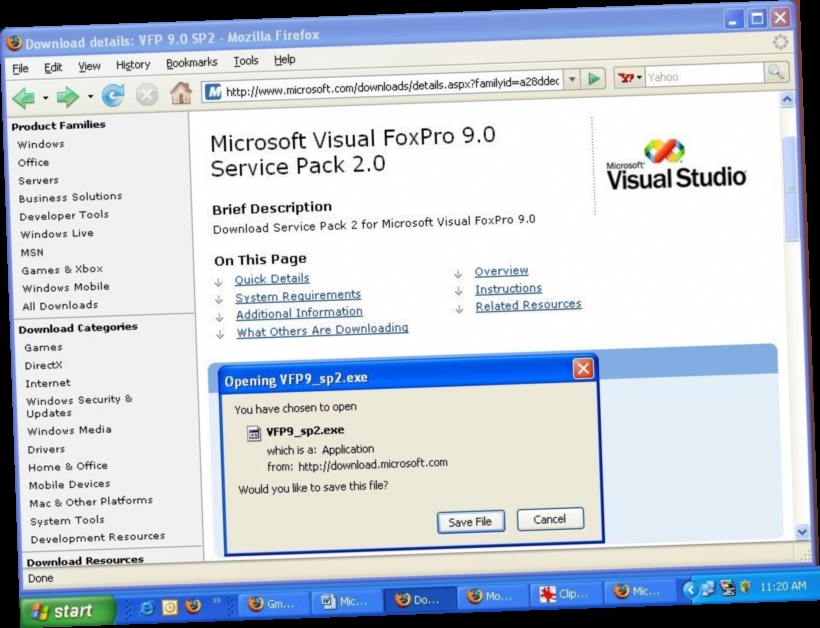Switch to the Word Mic... taskbar window

click(345, 602)
